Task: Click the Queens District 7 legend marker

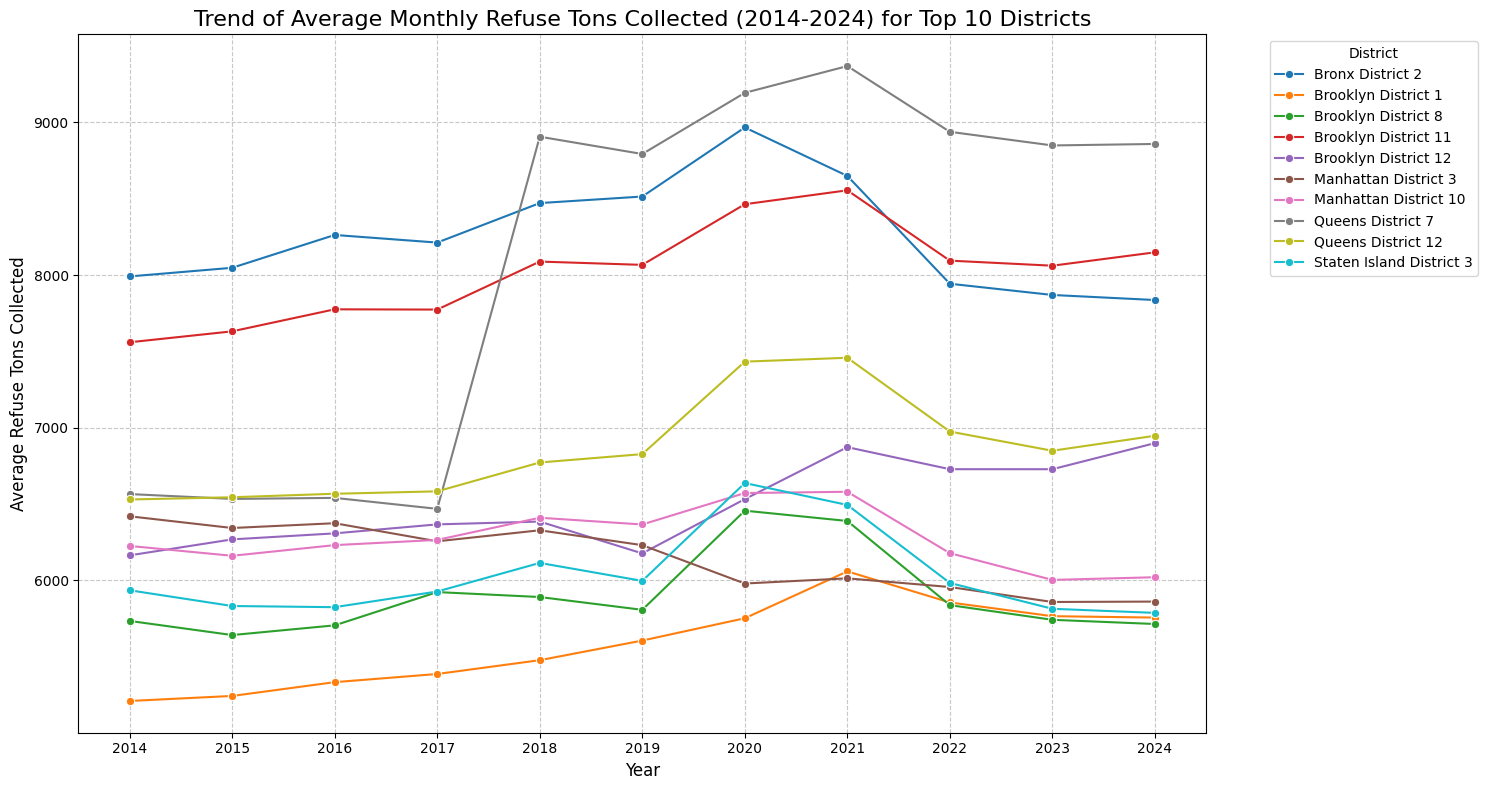Action: [x=1290, y=221]
